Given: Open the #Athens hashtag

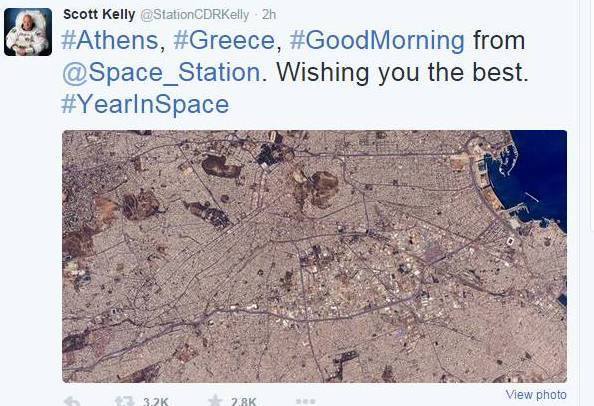Looking at the screenshot, I should [x=109, y=40].
